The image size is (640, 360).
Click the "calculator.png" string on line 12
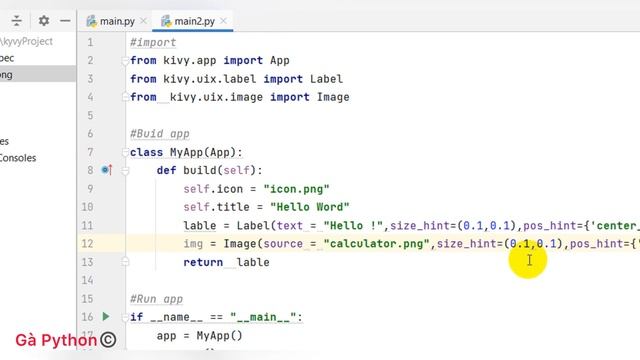pyautogui.click(x=376, y=244)
